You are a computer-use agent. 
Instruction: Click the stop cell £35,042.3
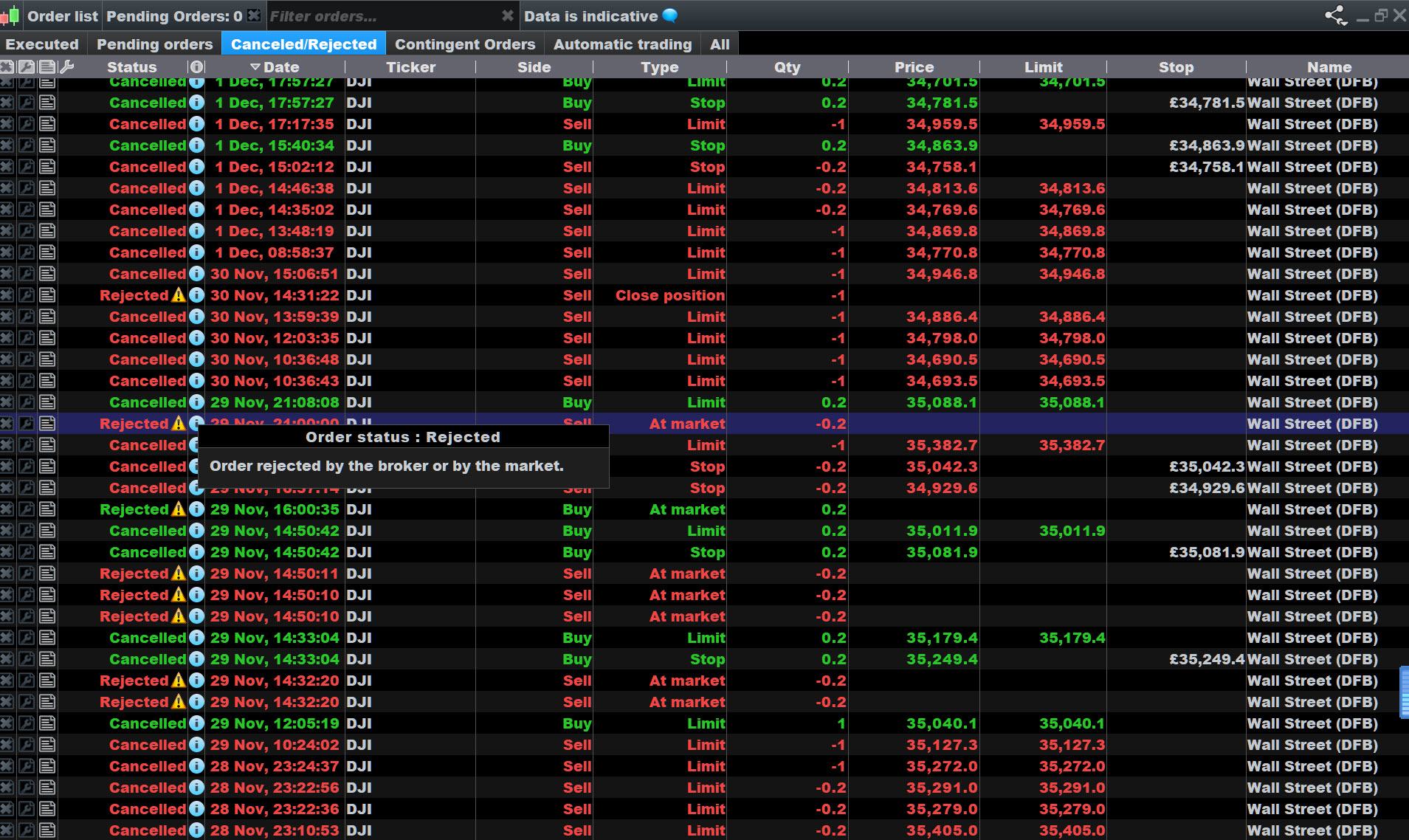1208,467
